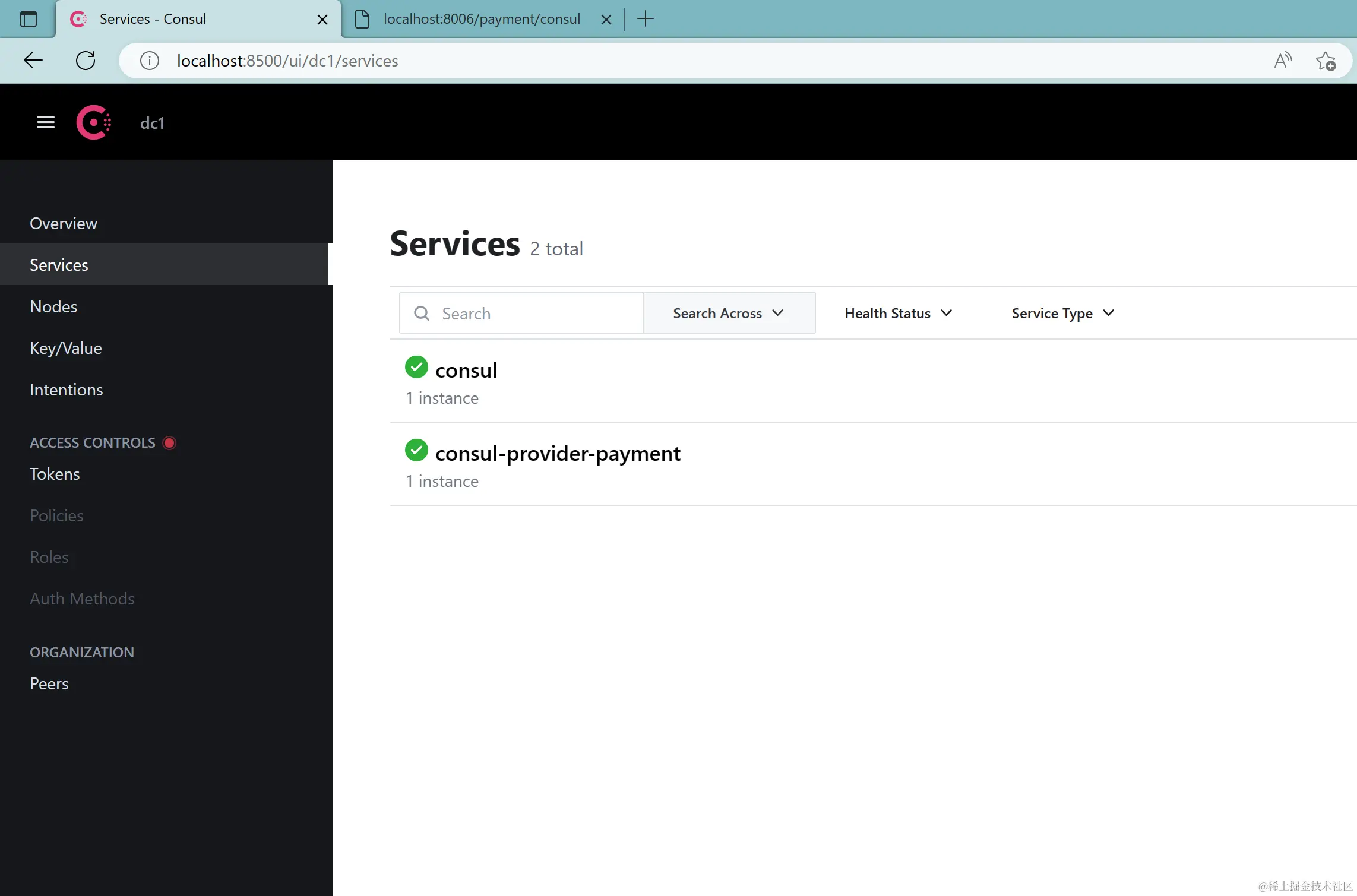Open a new browser tab
The image size is (1357, 896).
pyautogui.click(x=645, y=19)
